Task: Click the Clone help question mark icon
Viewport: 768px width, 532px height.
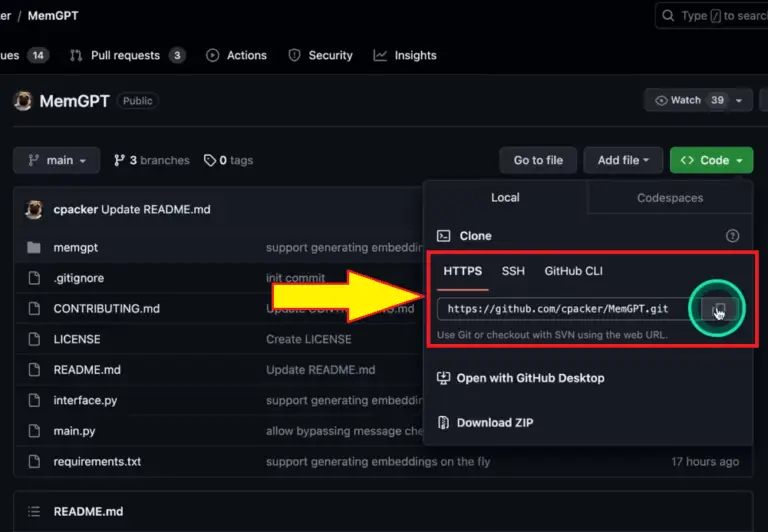Action: 732,236
